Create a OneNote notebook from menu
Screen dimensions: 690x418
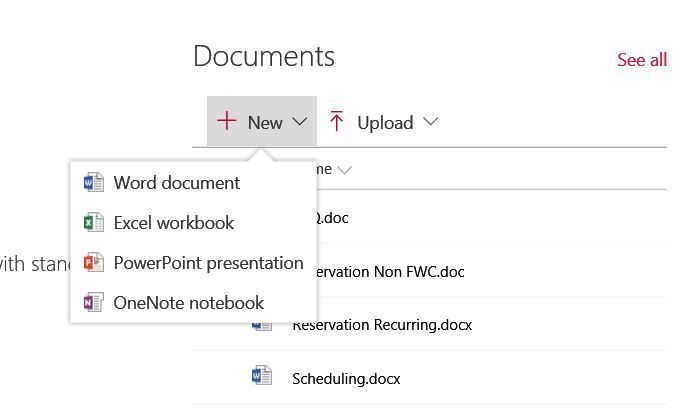pyautogui.click(x=189, y=303)
